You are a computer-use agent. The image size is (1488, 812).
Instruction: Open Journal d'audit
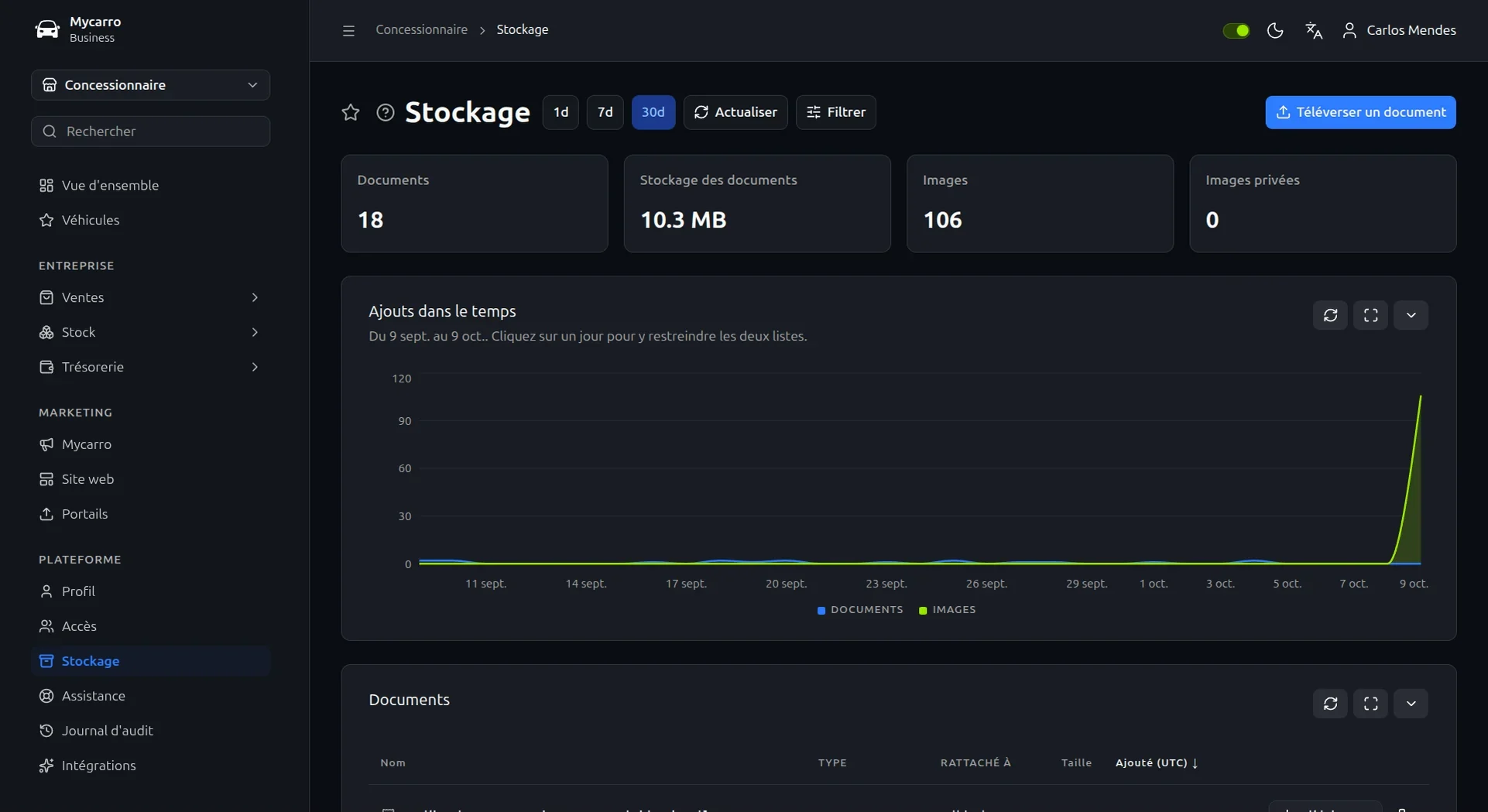(150, 731)
